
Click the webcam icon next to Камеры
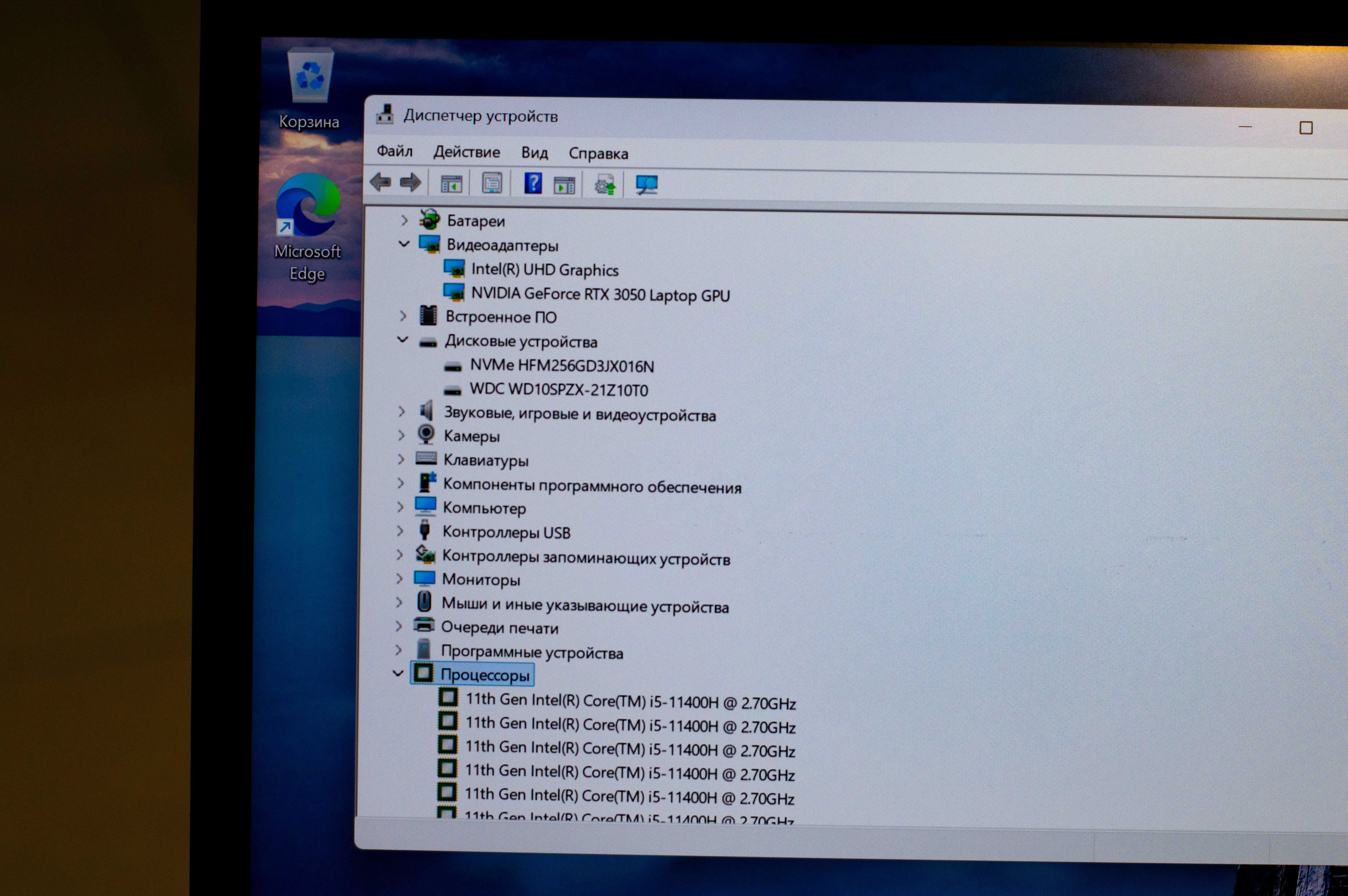click(426, 435)
